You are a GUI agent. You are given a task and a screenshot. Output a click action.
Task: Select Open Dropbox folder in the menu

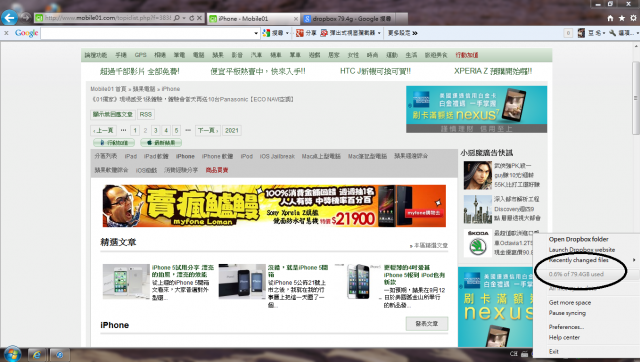pos(578,239)
